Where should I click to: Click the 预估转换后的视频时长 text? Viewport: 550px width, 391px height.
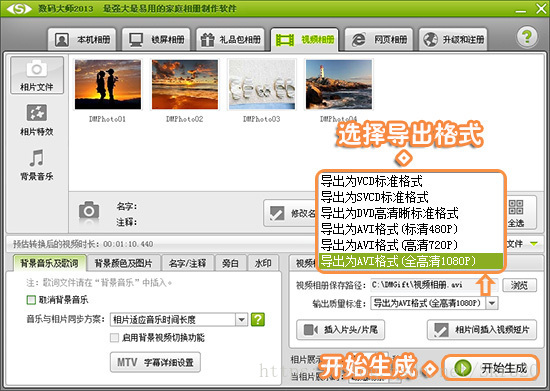click(x=83, y=244)
